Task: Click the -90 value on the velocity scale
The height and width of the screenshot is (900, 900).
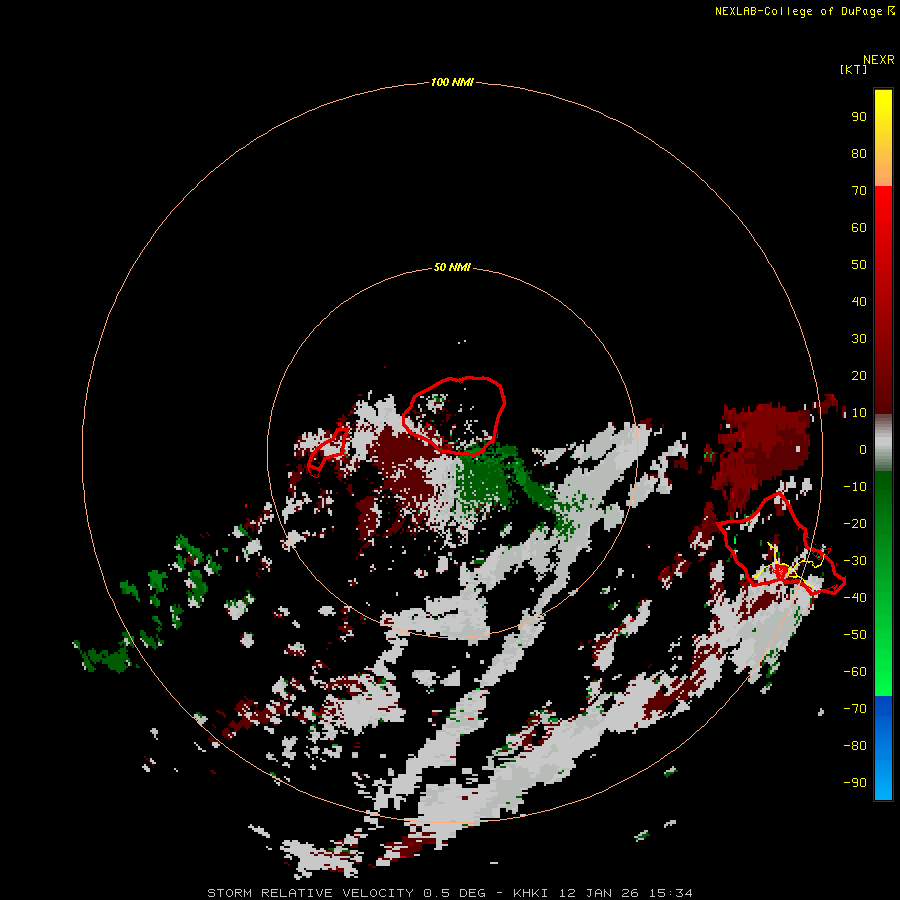Action: pyautogui.click(x=855, y=783)
